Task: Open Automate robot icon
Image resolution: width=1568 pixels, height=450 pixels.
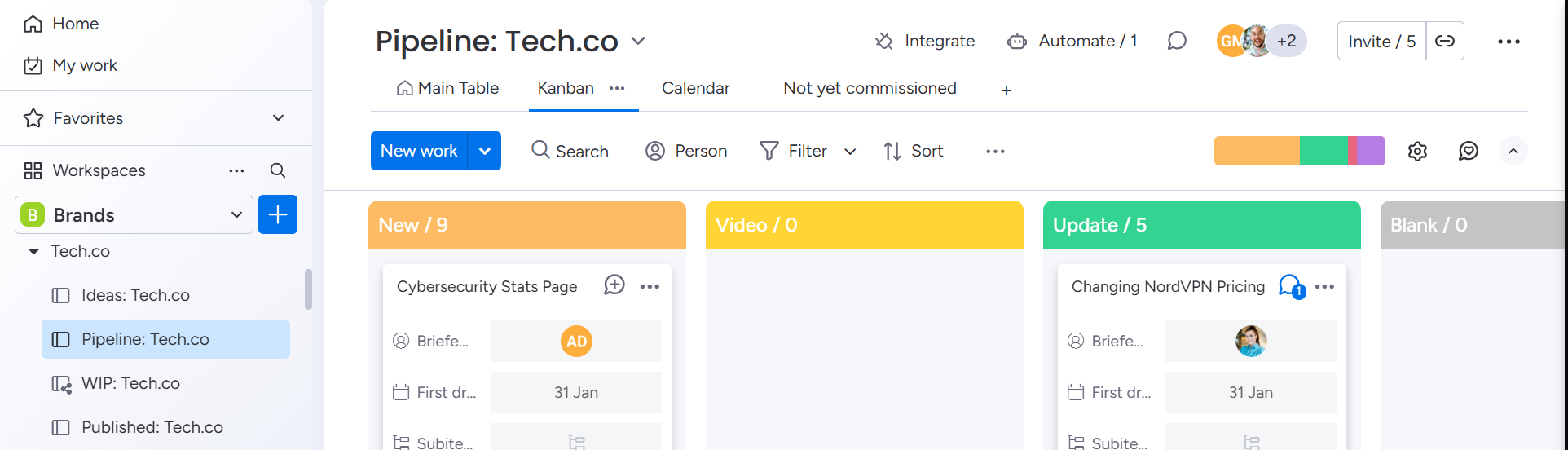Action: point(1016,41)
